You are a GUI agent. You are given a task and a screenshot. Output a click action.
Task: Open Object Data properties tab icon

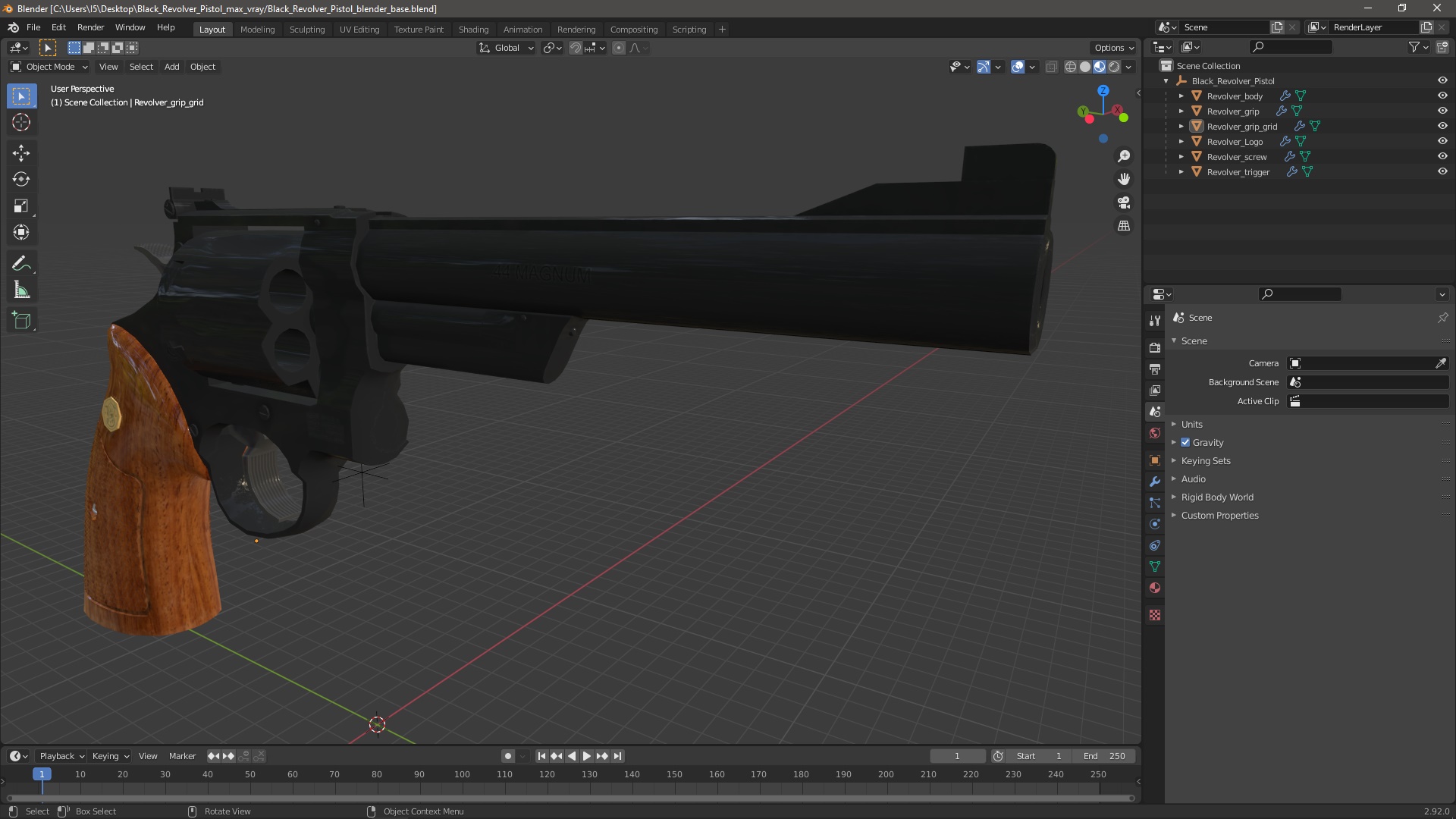click(x=1155, y=566)
